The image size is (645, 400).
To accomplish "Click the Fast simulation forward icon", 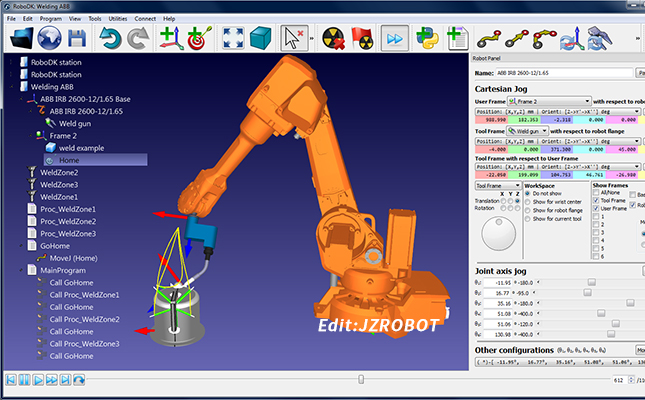I will pyautogui.click(x=395, y=40).
